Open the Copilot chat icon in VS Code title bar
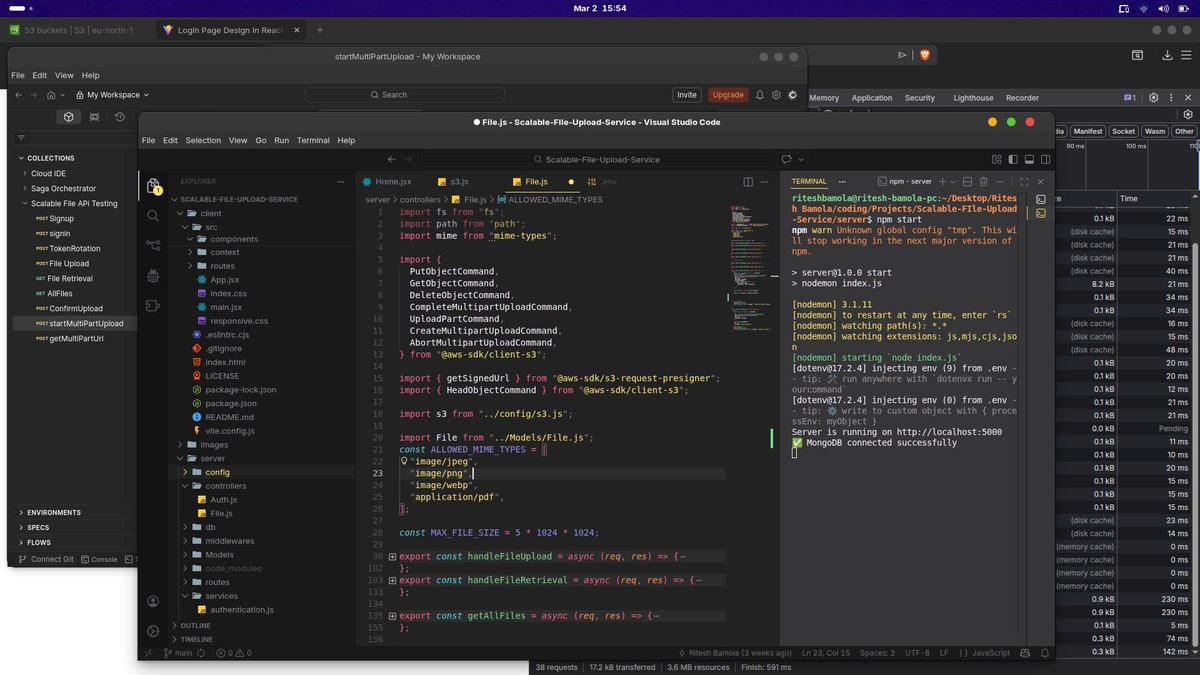Screen dimensions: 1200x675 coord(787,159)
